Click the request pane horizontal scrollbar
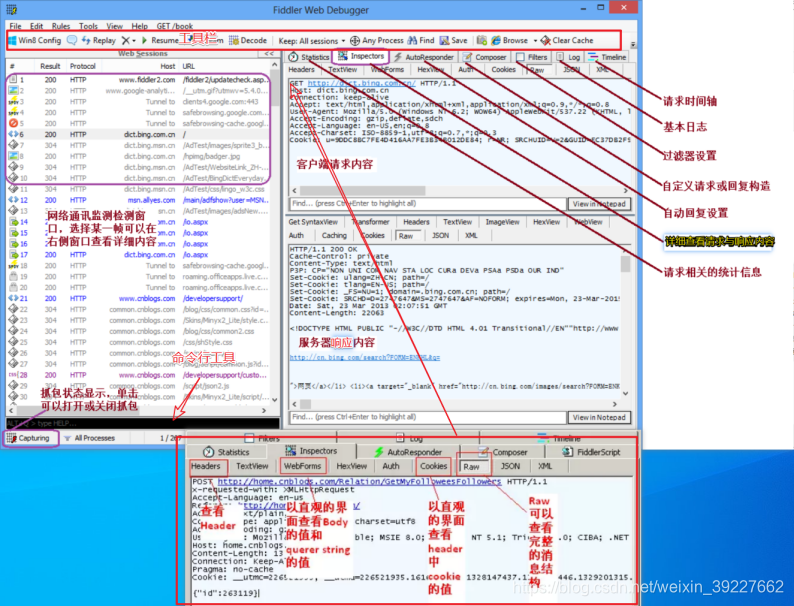The height and width of the screenshot is (606, 794). click(459, 191)
